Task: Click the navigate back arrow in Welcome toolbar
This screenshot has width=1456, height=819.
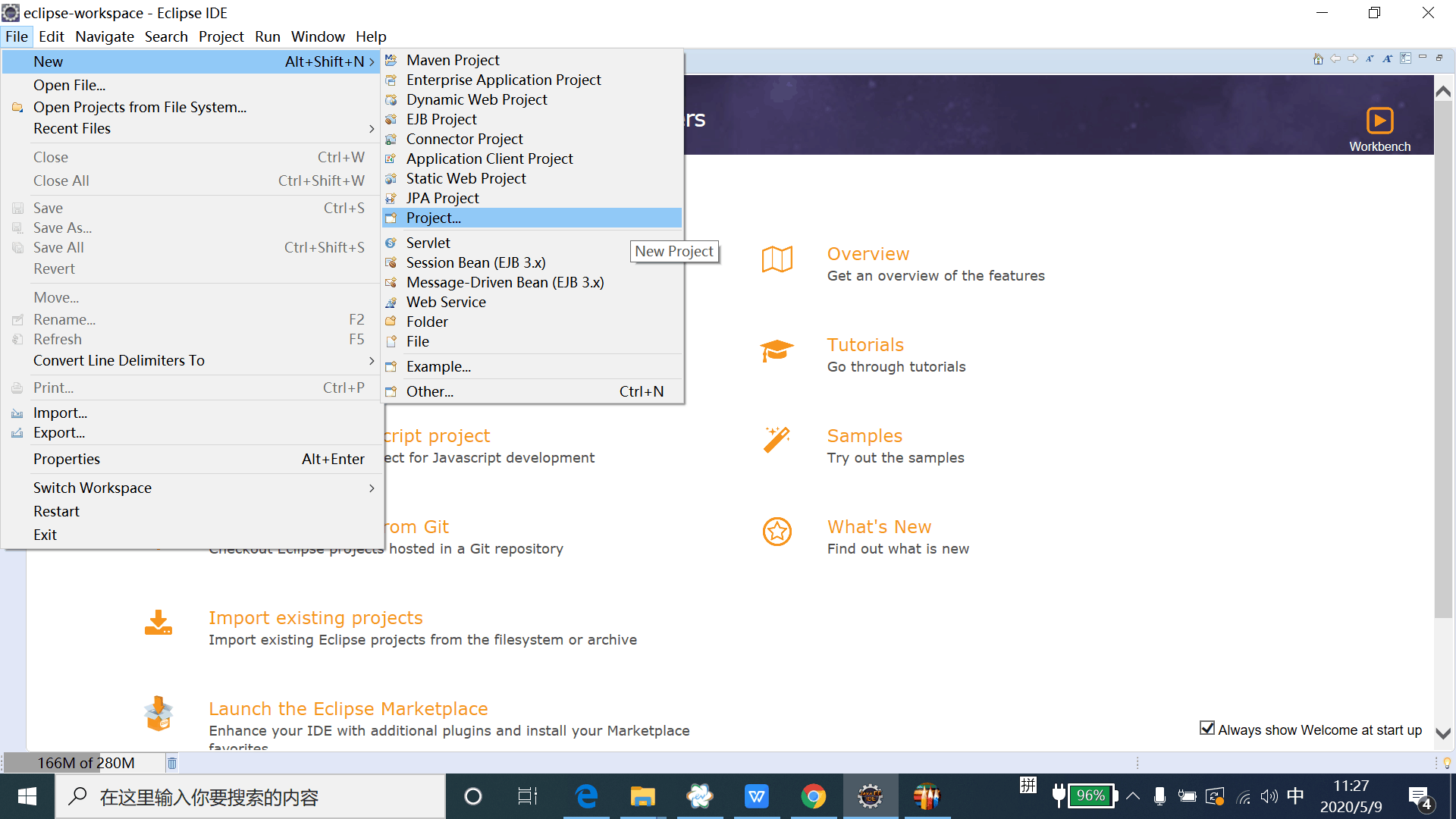Action: (1335, 58)
